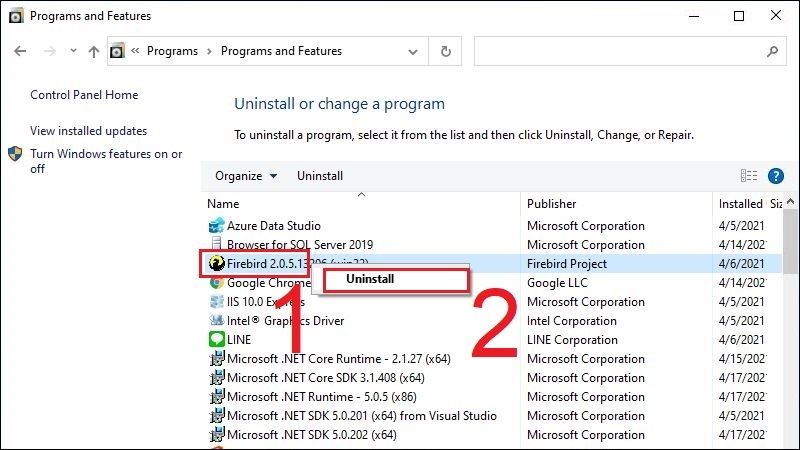800x450 pixels.
Task: Open recent locations dropdown arrow
Action: tap(73, 51)
